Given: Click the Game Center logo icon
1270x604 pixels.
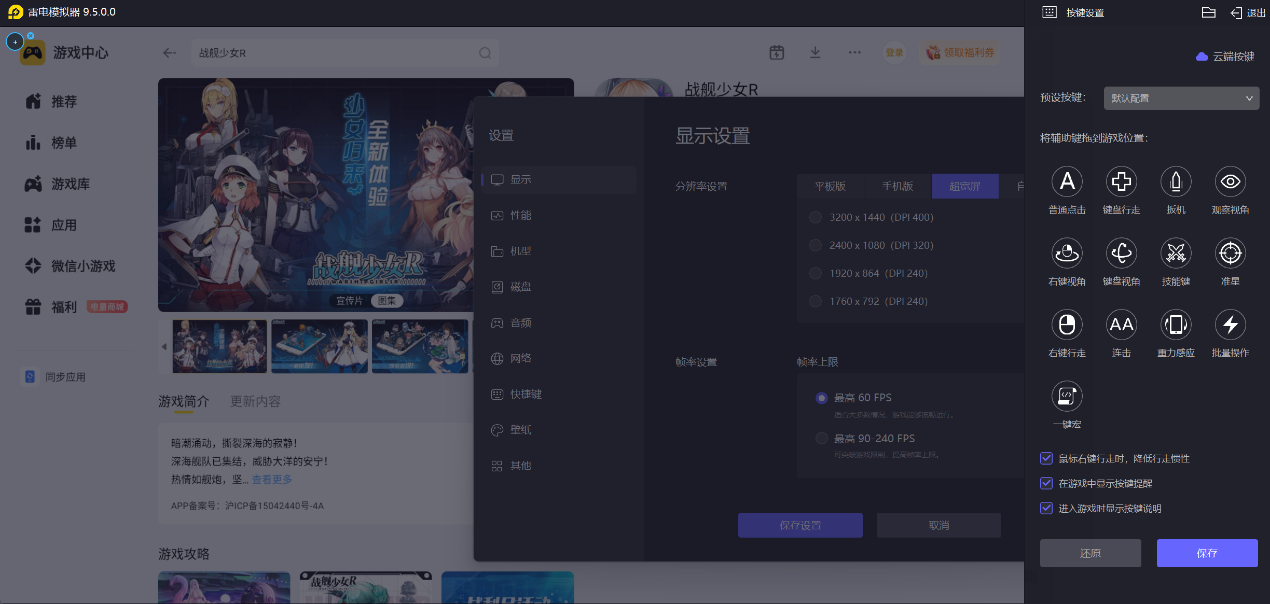Looking at the screenshot, I should coord(33,52).
